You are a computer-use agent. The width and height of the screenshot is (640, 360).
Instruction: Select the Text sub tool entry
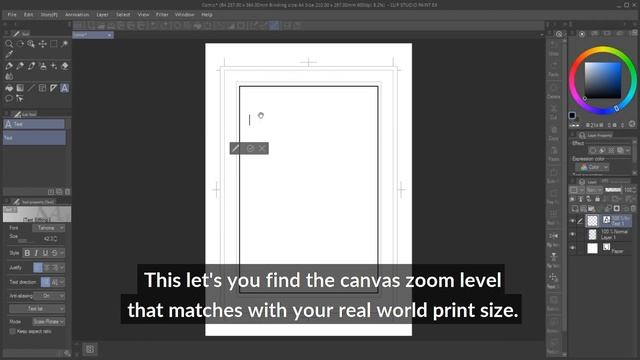(x=34, y=138)
